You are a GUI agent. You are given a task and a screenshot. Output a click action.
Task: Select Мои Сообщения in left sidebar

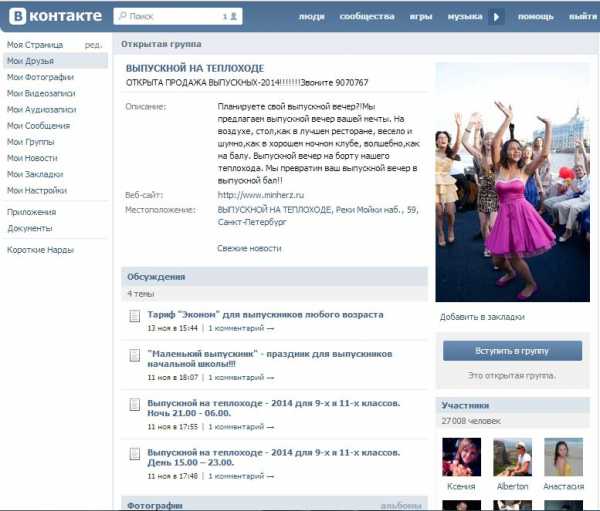(38, 126)
